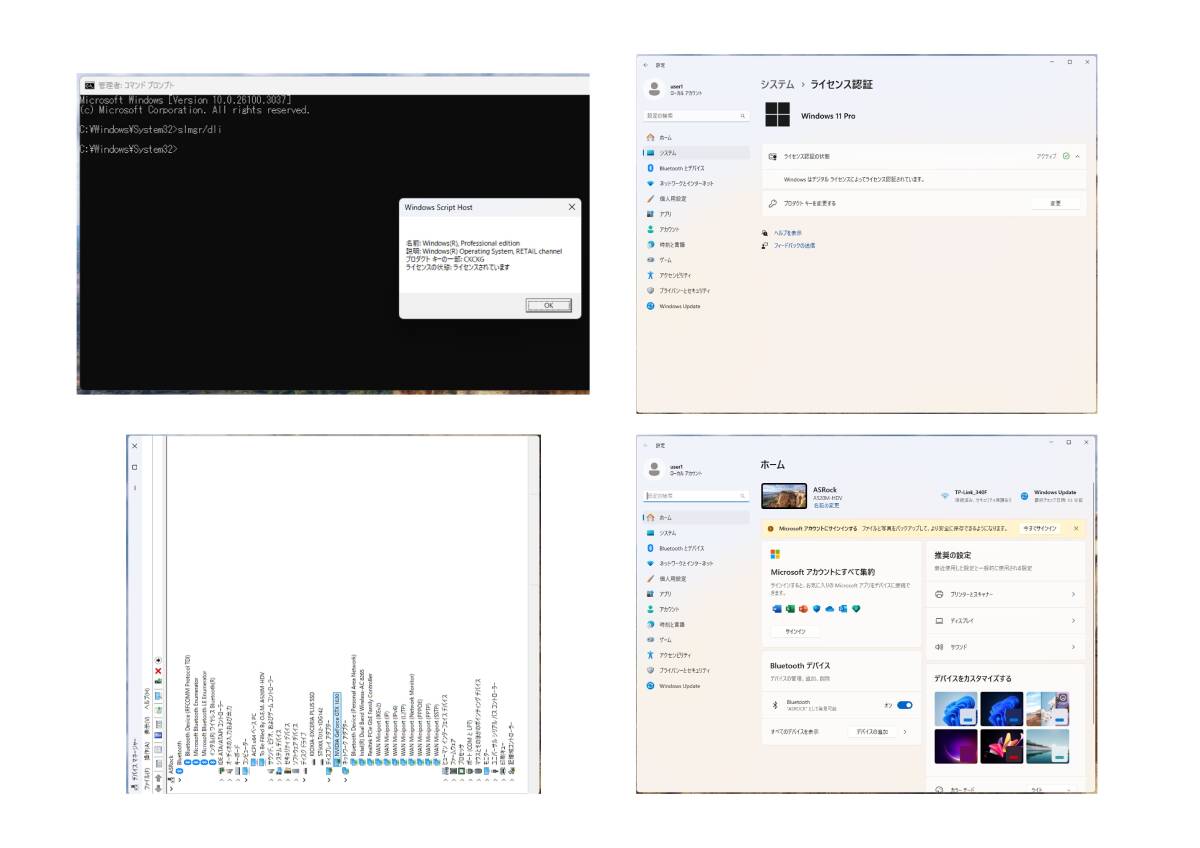Open ヘルプ(H) menu in Device Manager

pyautogui.click(x=147, y=697)
